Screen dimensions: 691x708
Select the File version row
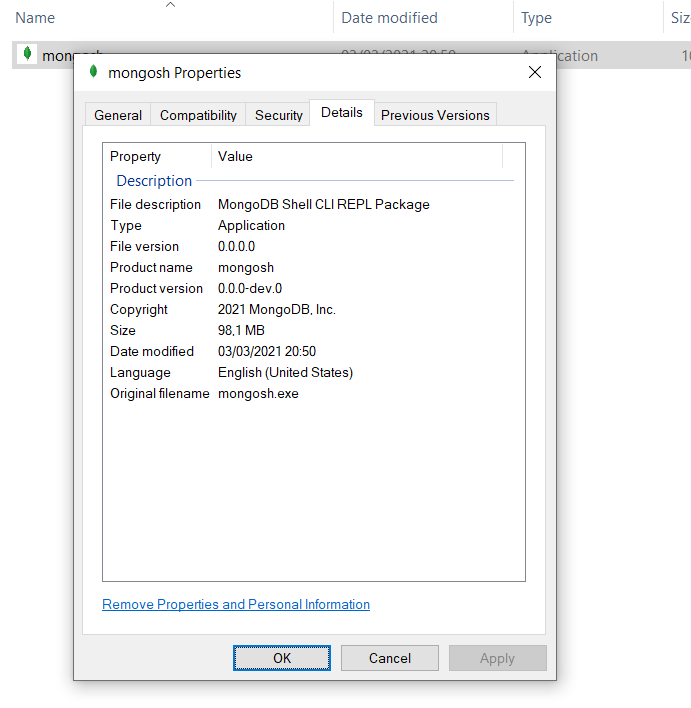pyautogui.click(x=312, y=247)
